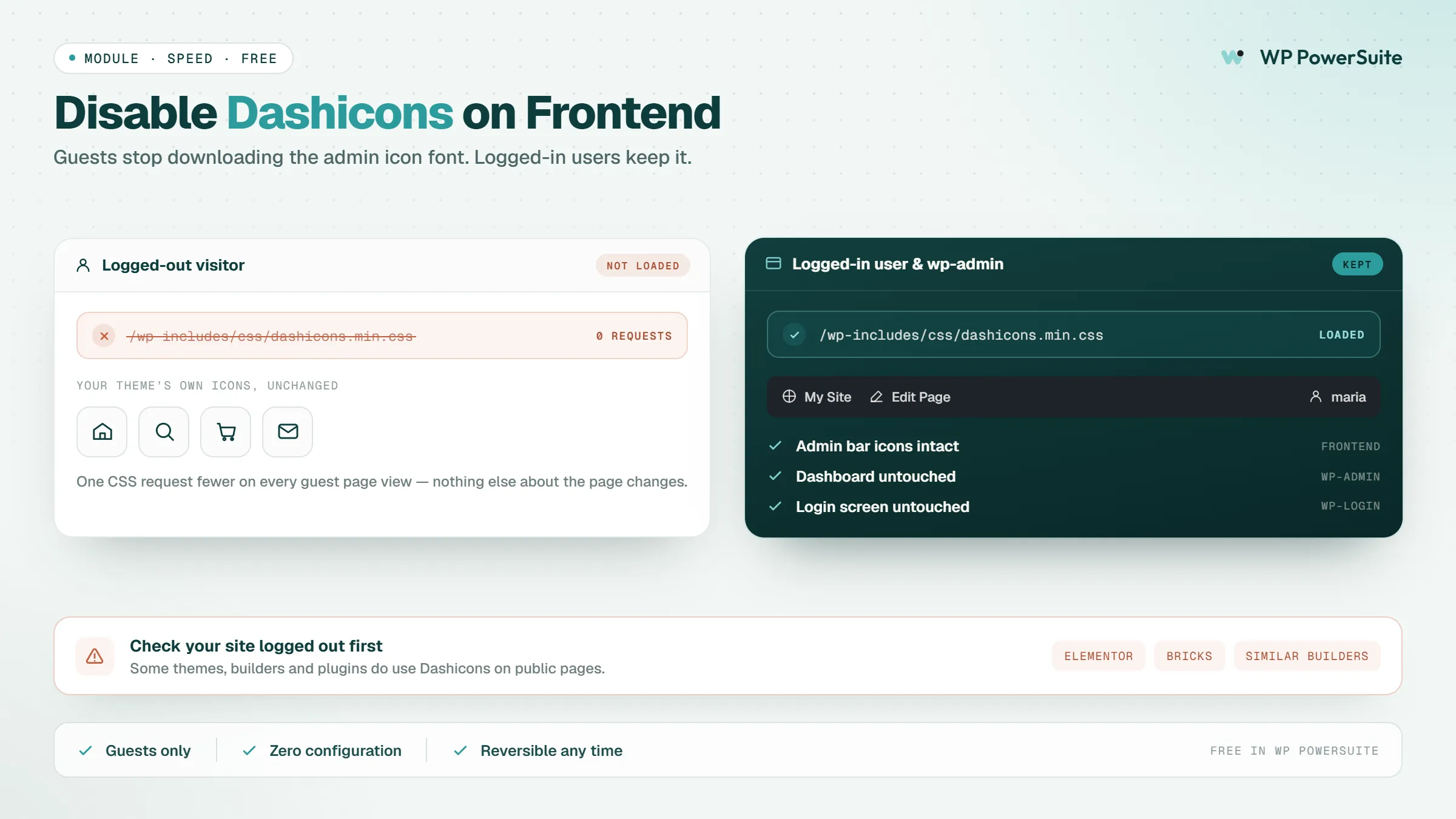Click the checkmark next to Admin bar icons intact
Screen dimensions: 1456x819
tap(775, 446)
